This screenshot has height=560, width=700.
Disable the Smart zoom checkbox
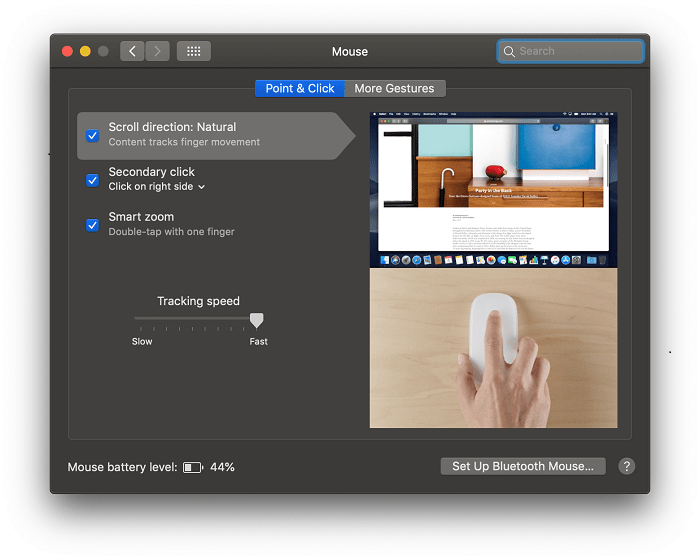pos(92,225)
